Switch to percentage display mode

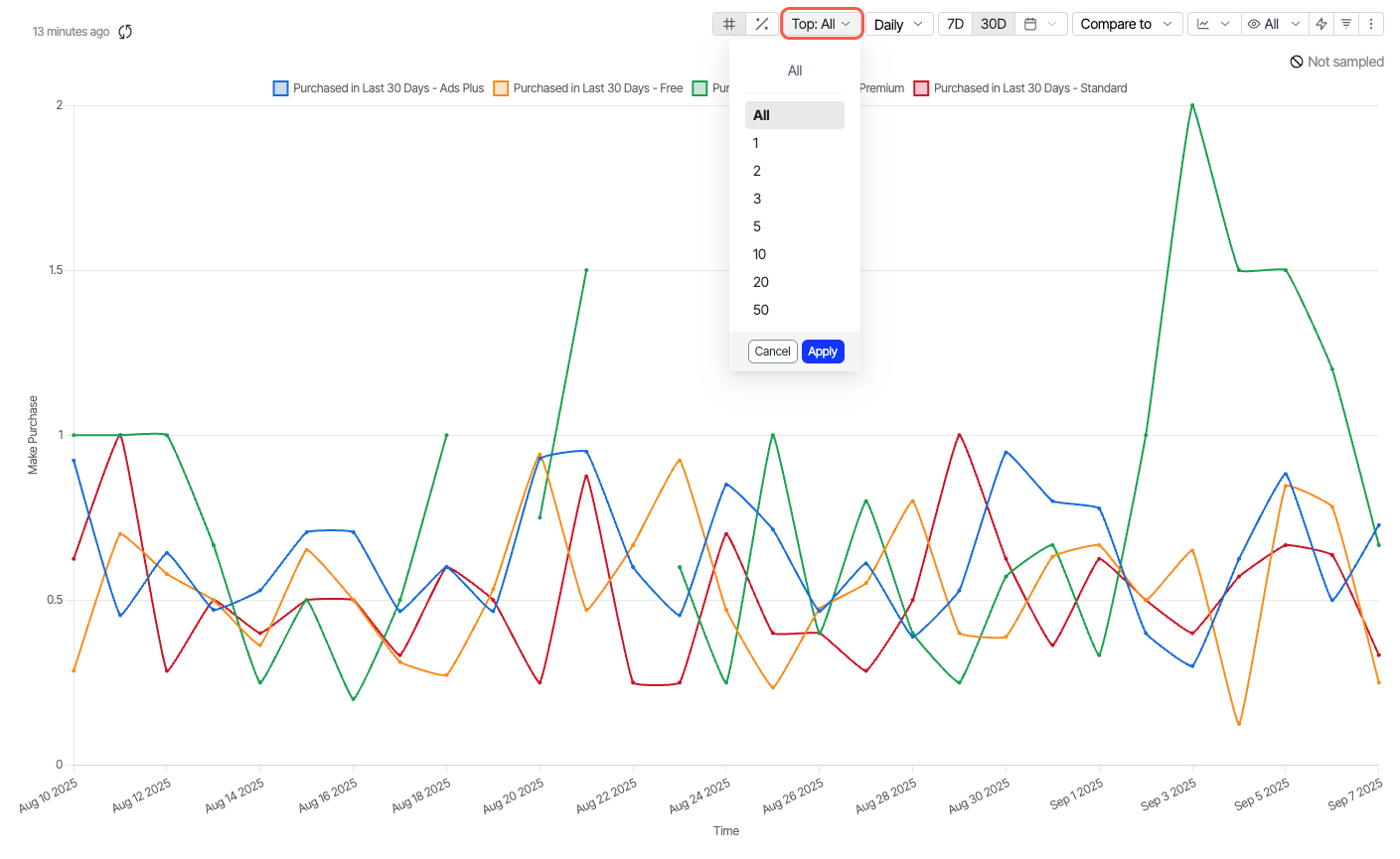[762, 24]
